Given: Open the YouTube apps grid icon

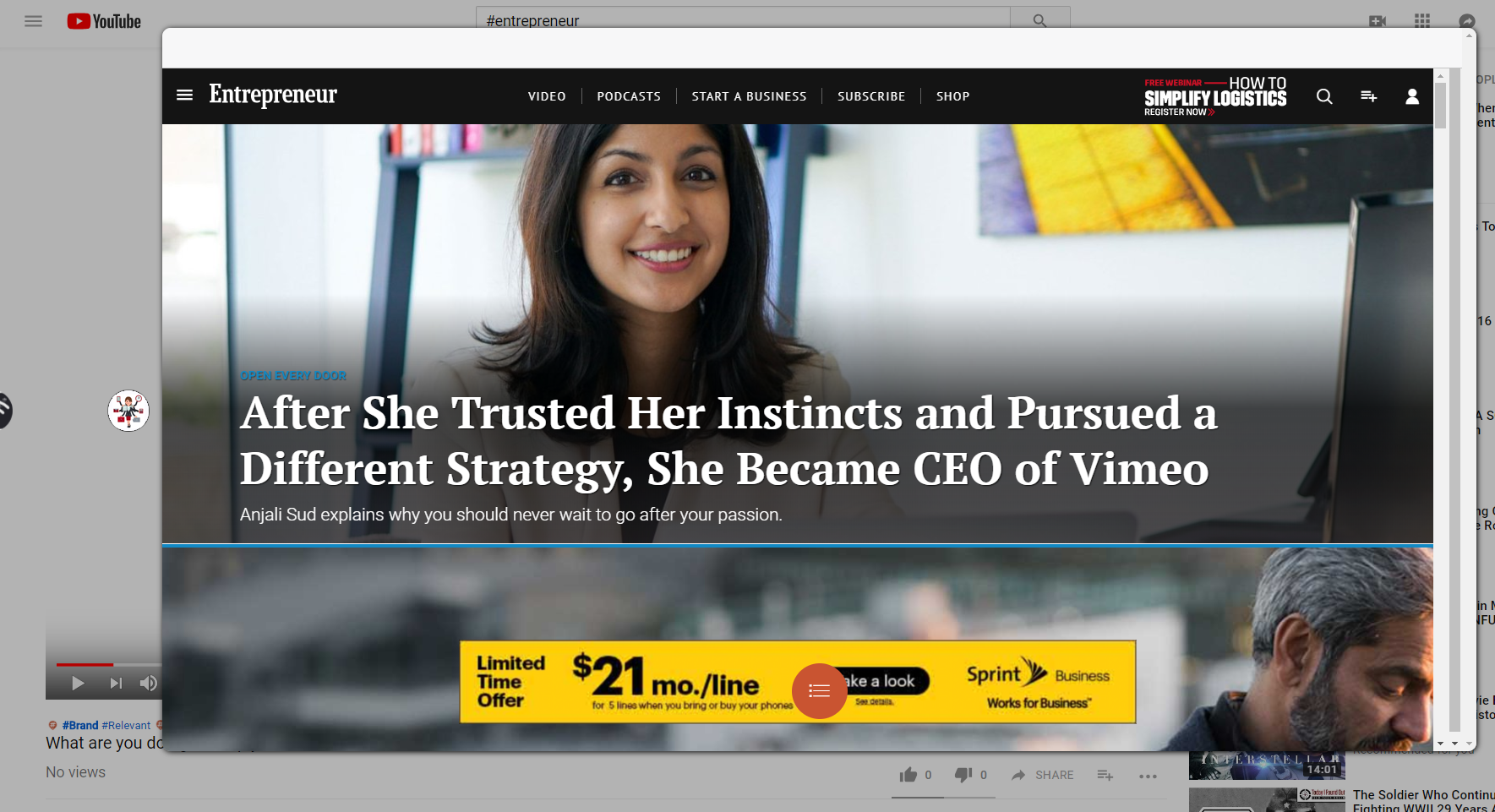Looking at the screenshot, I should (1422, 20).
